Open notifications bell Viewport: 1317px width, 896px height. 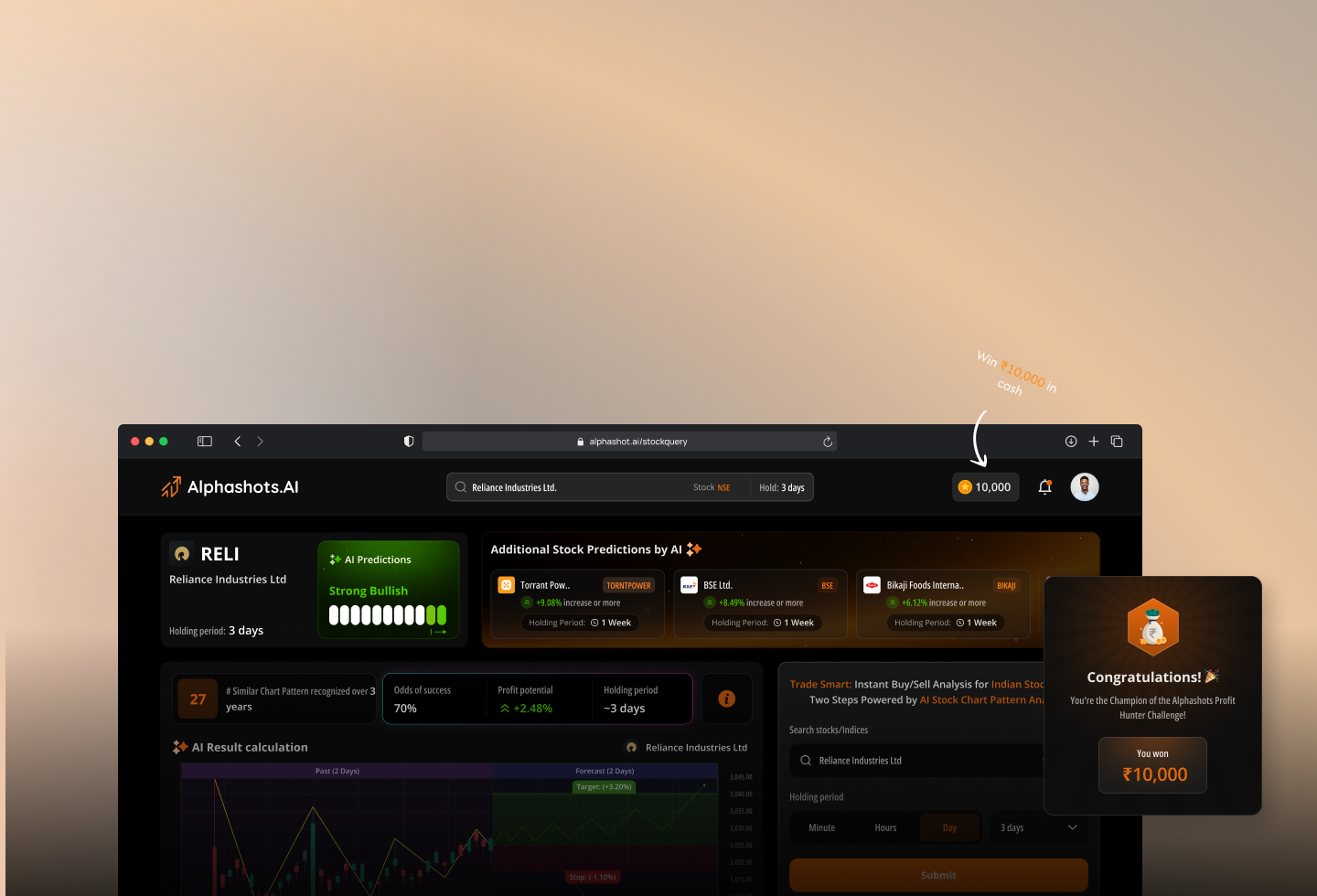pyautogui.click(x=1045, y=487)
